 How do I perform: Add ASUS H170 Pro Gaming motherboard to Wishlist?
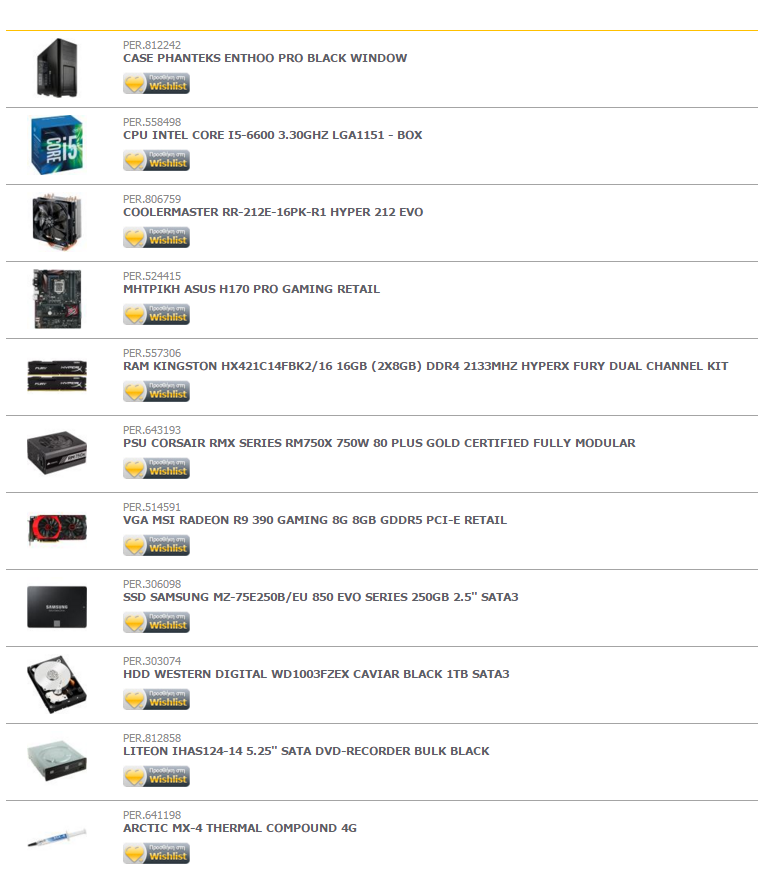(x=156, y=314)
